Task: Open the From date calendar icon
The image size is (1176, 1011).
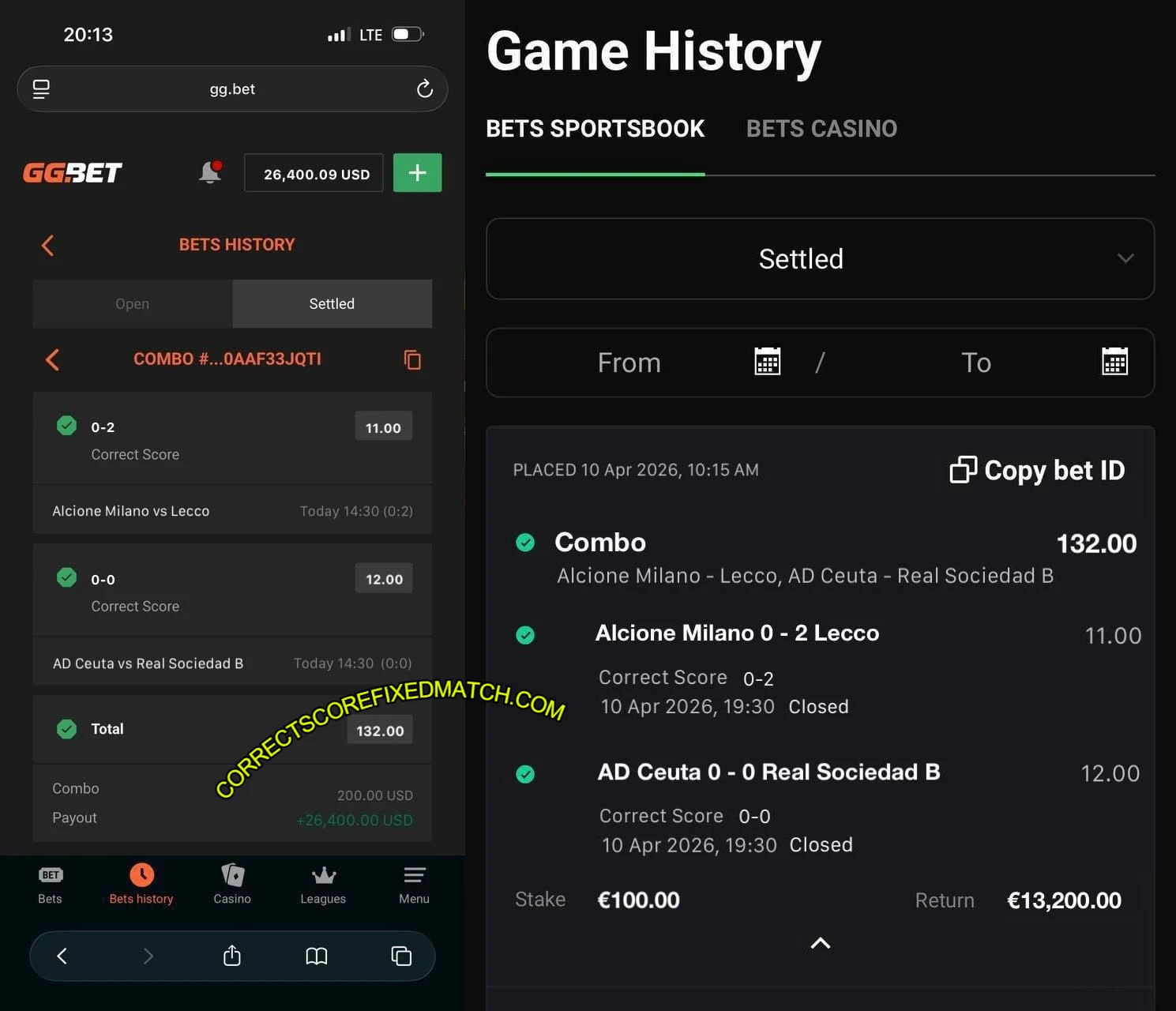Action: point(767,362)
